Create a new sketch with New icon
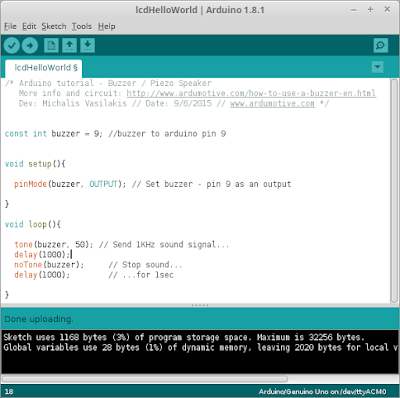This screenshot has height=398, width=400. 51,45
